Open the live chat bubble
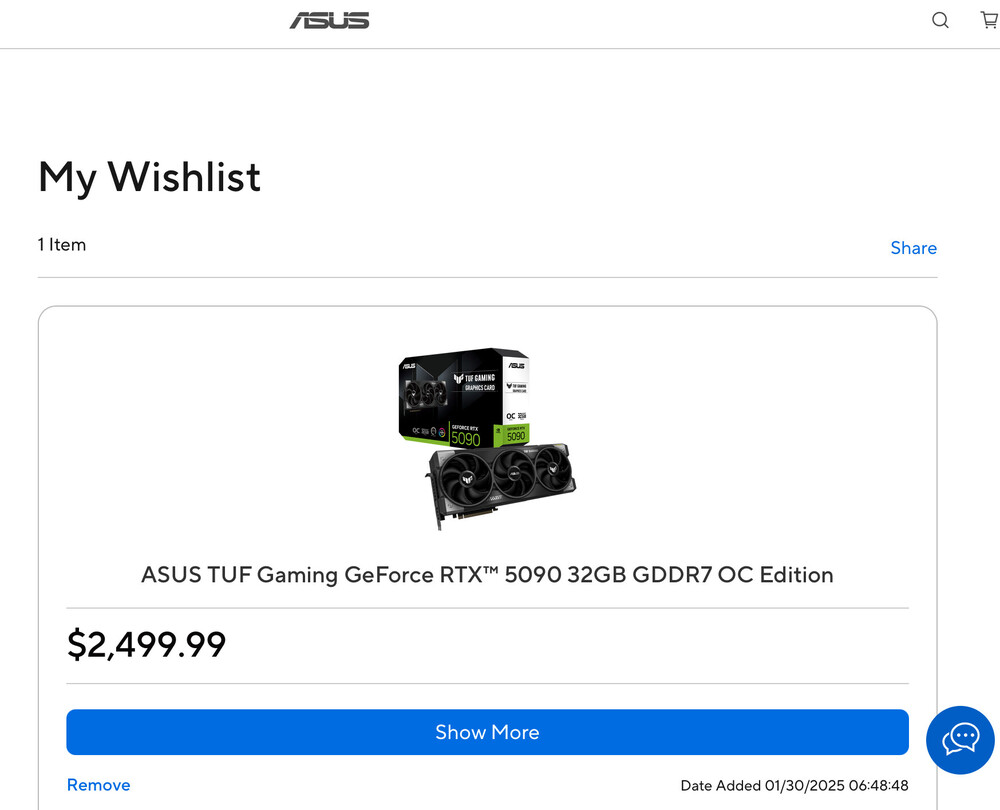This screenshot has height=810, width=1000. [x=960, y=740]
